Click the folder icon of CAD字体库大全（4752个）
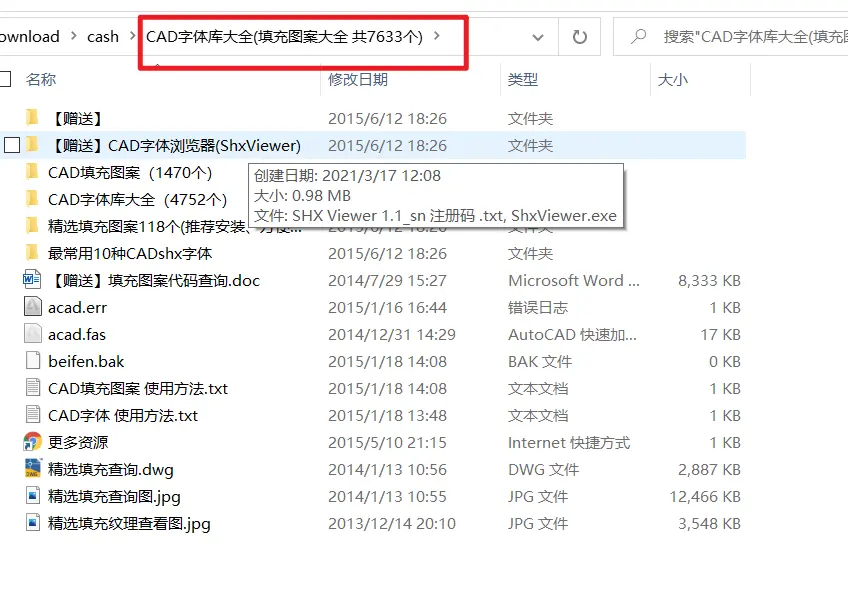Screen dimensions: 848x591 pos(32,199)
